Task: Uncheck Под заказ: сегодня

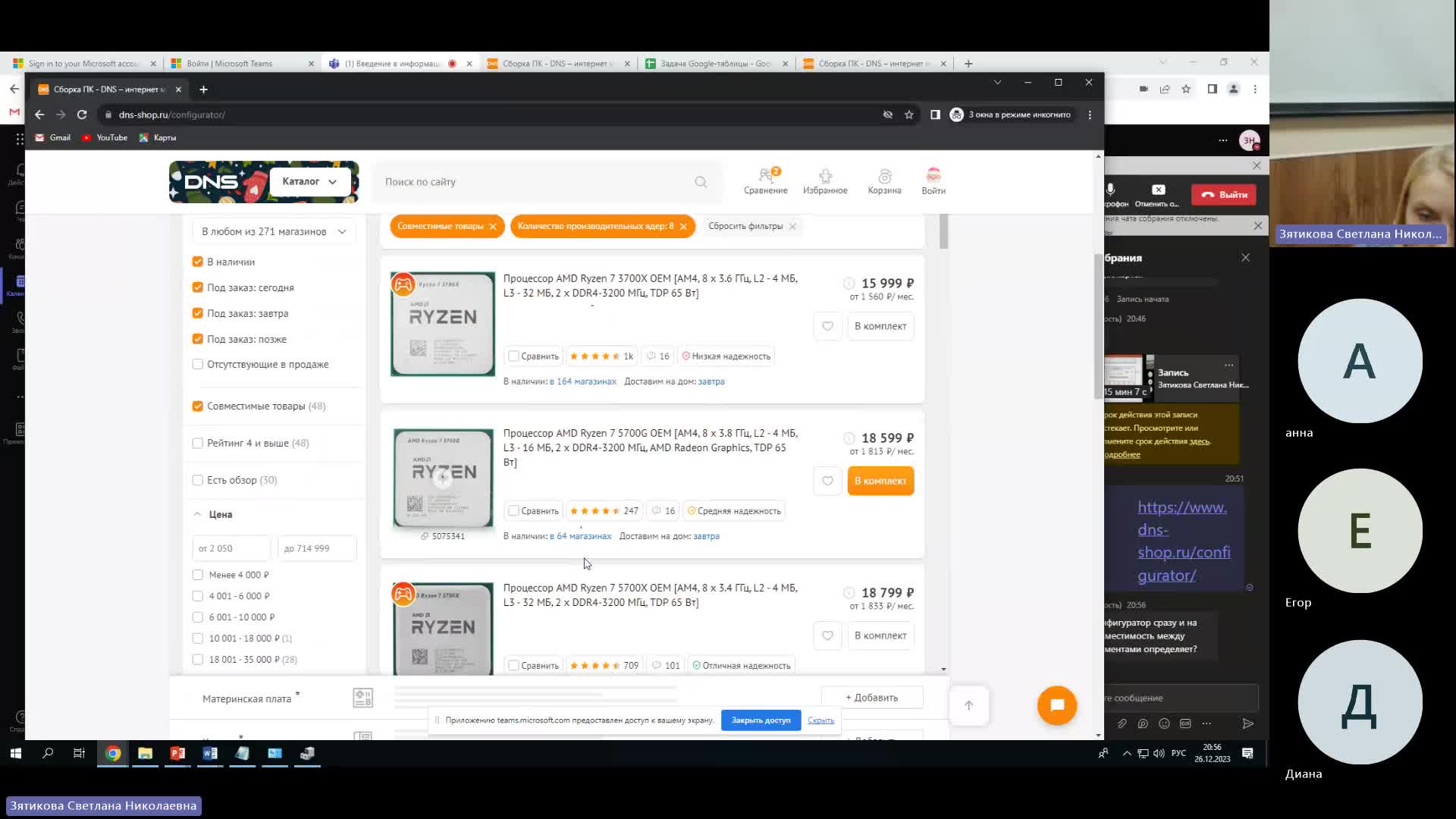Action: tap(198, 287)
